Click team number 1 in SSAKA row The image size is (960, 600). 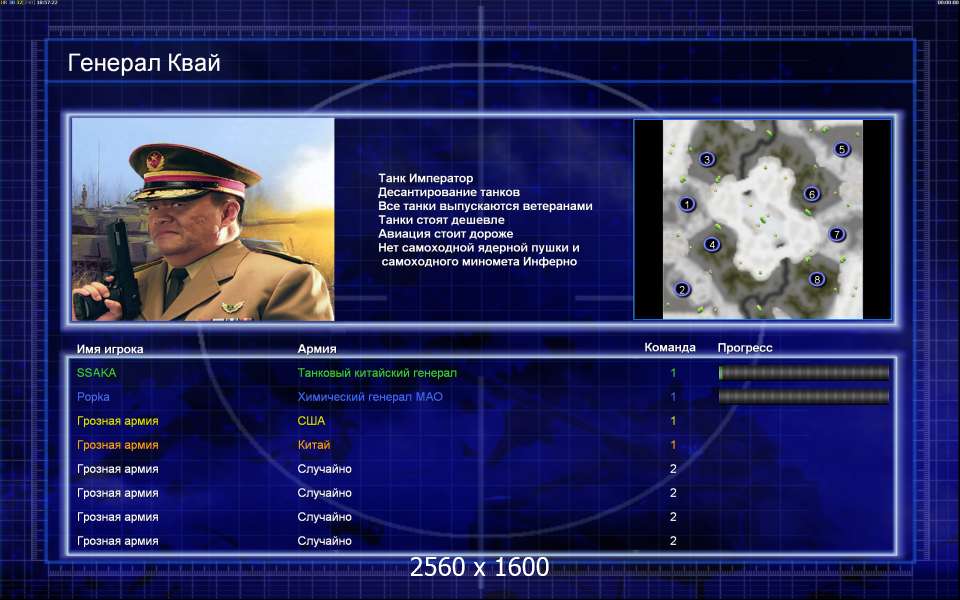click(x=673, y=372)
